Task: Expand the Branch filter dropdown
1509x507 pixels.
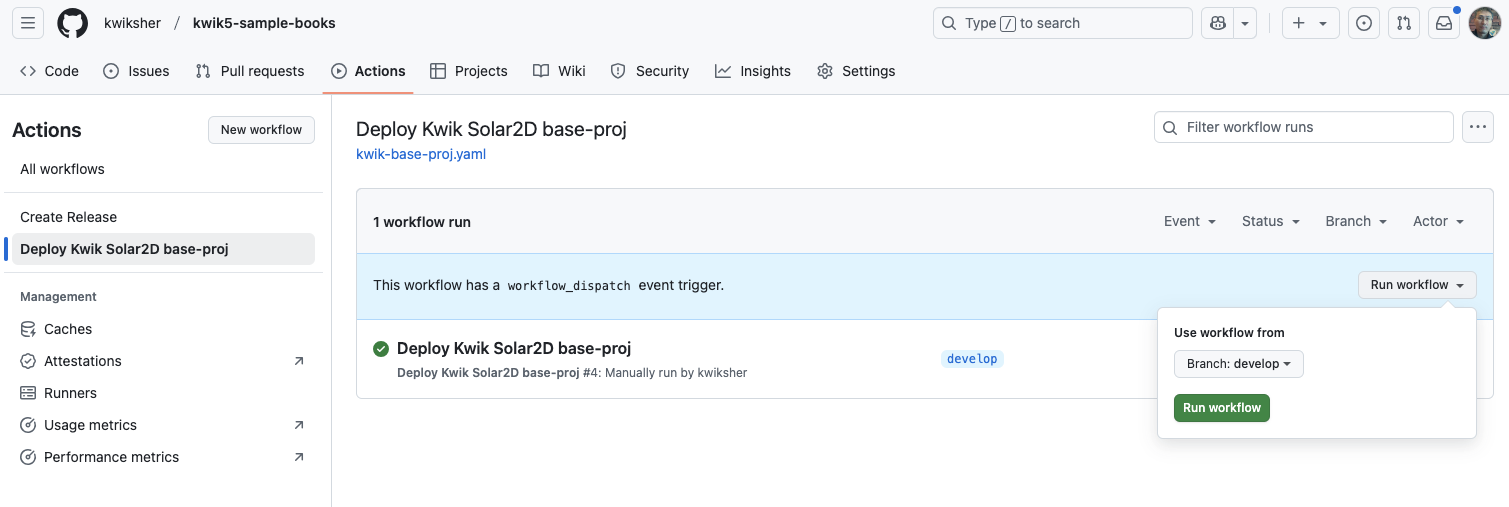Action: [1356, 221]
